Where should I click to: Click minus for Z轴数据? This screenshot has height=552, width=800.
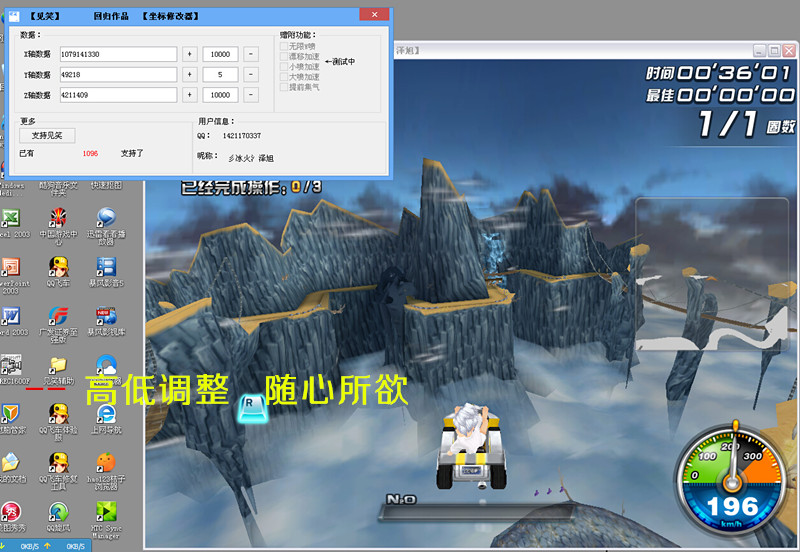tap(251, 95)
